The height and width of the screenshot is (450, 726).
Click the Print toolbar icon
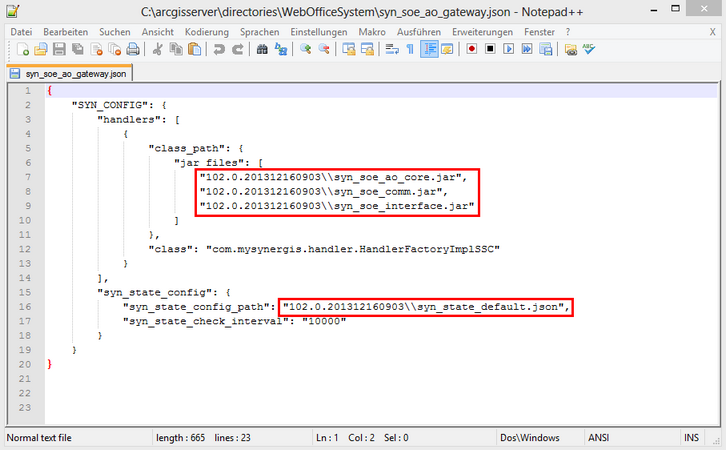point(133,49)
